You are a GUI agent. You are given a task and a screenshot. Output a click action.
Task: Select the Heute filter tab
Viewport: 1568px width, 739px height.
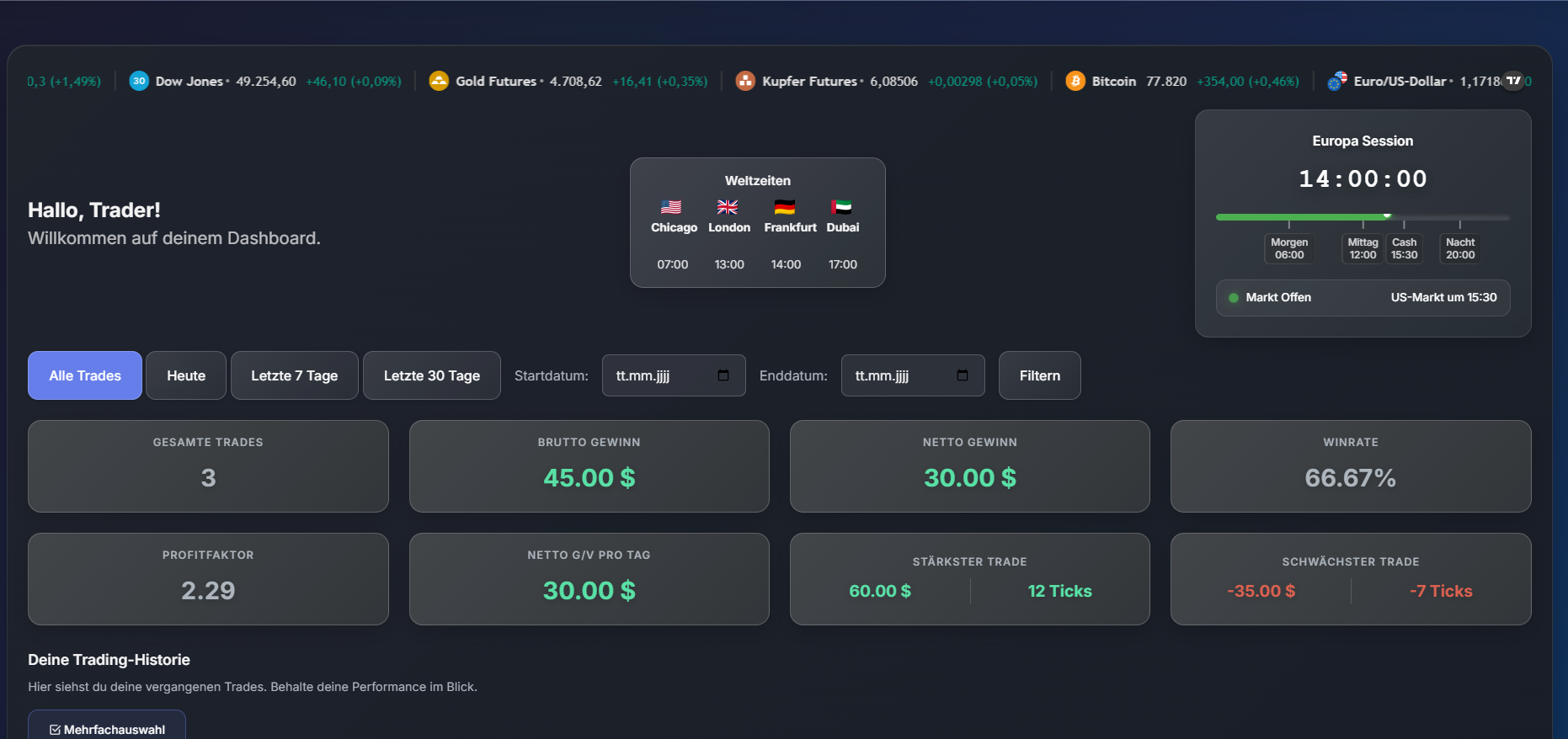point(186,375)
